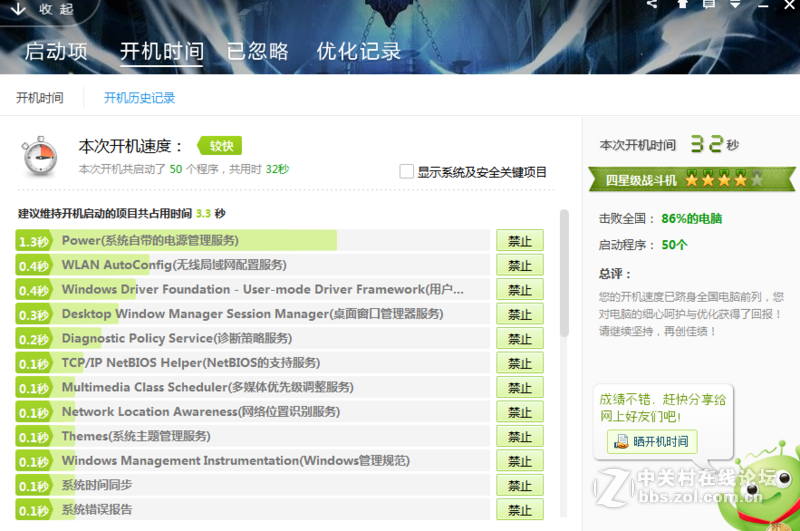The image size is (800, 531).
Task: Select Desktop Window Manager Session Manager row
Action: (x=253, y=314)
